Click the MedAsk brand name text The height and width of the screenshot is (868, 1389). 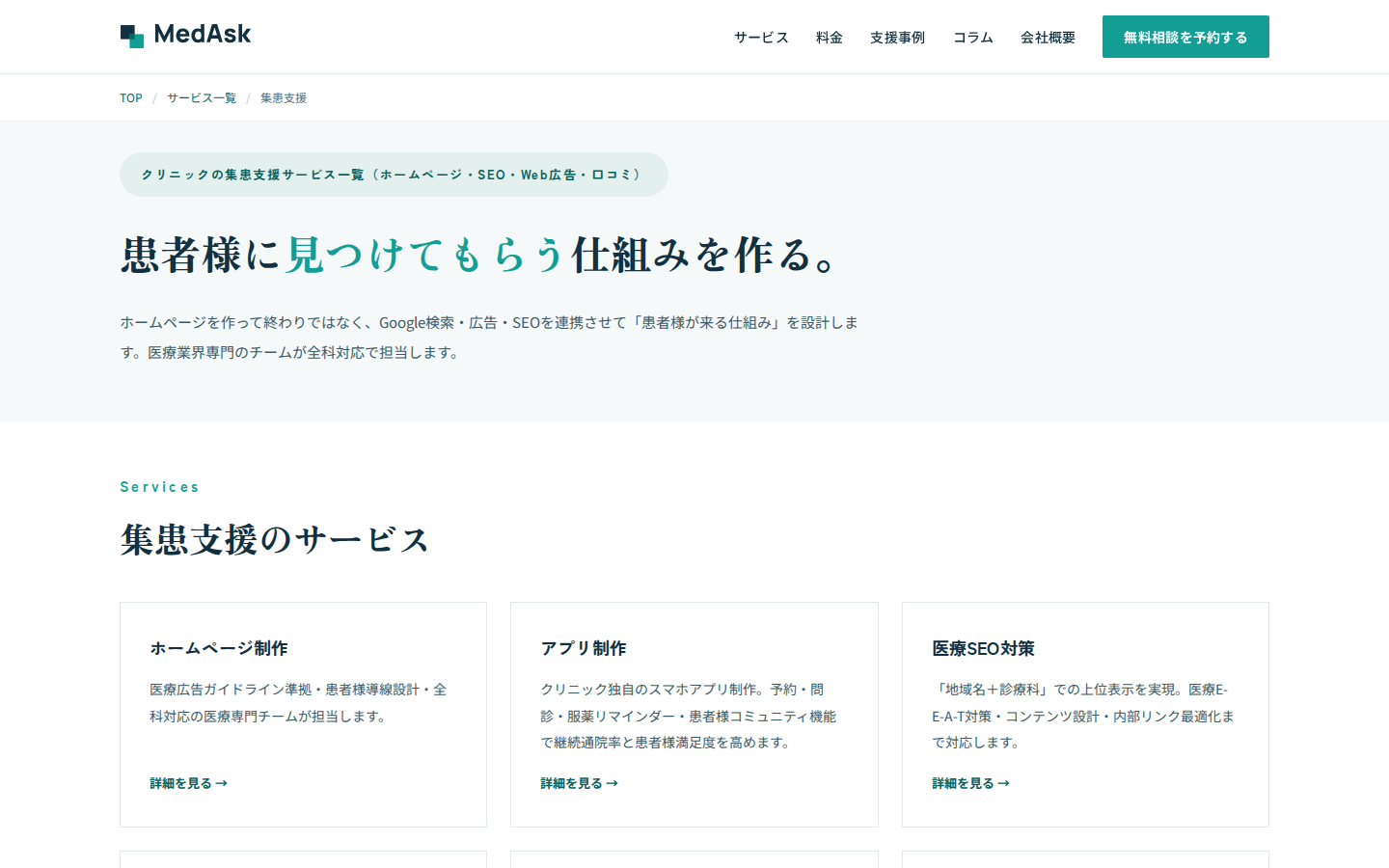(203, 34)
